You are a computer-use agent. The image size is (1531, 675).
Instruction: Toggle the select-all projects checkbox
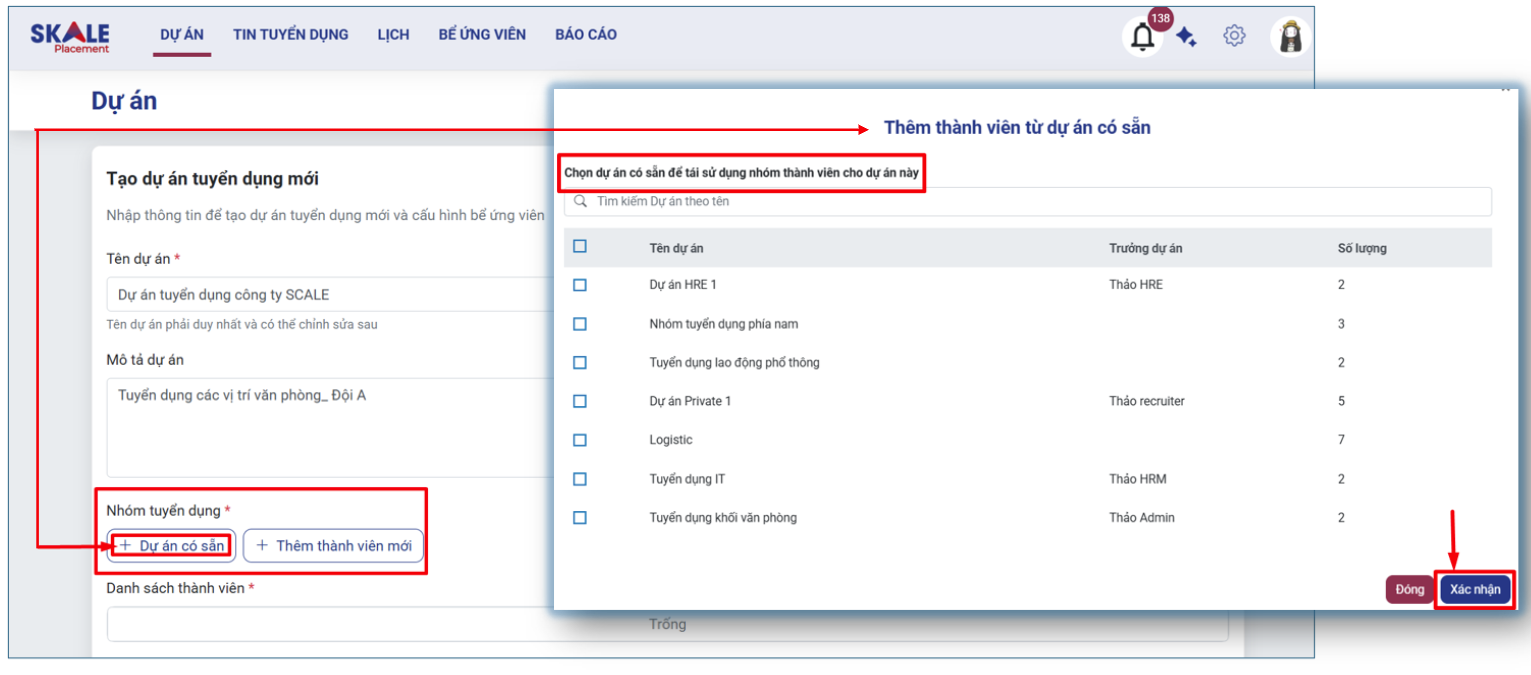coord(580,246)
